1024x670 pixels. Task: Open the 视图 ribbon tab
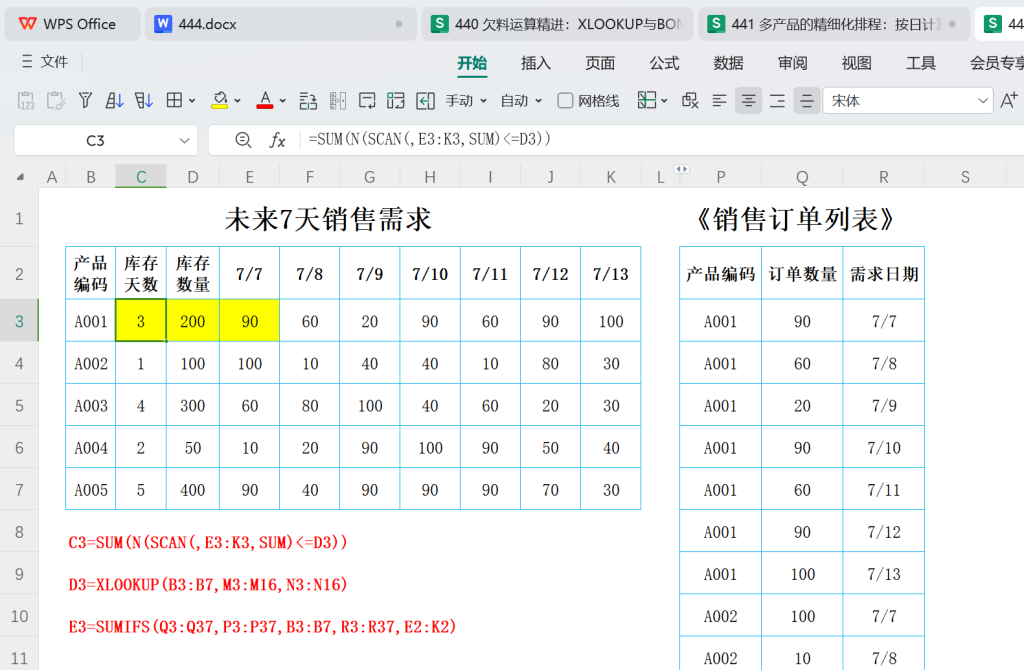[856, 63]
